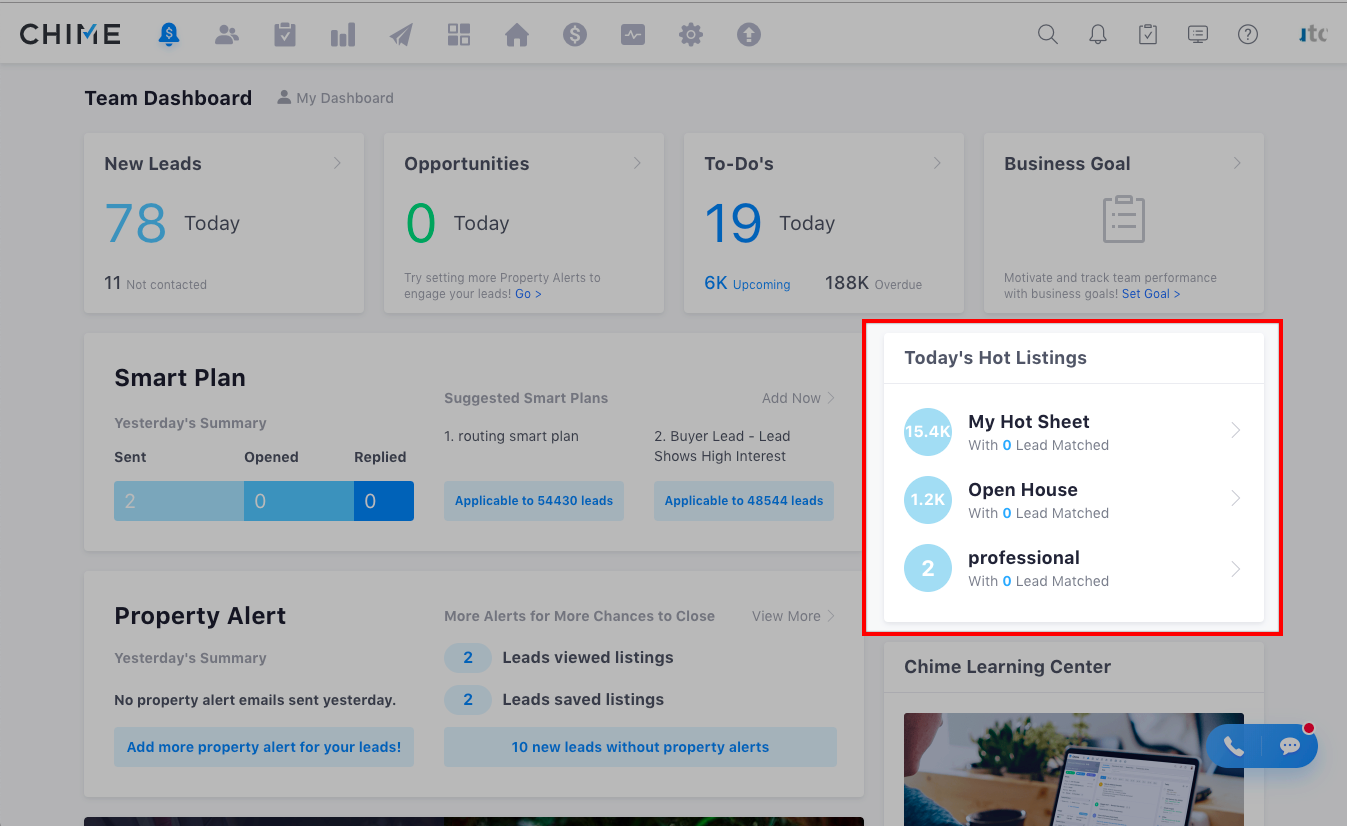Click Applicable to 54430 leads button
1347x826 pixels.
tap(533, 501)
